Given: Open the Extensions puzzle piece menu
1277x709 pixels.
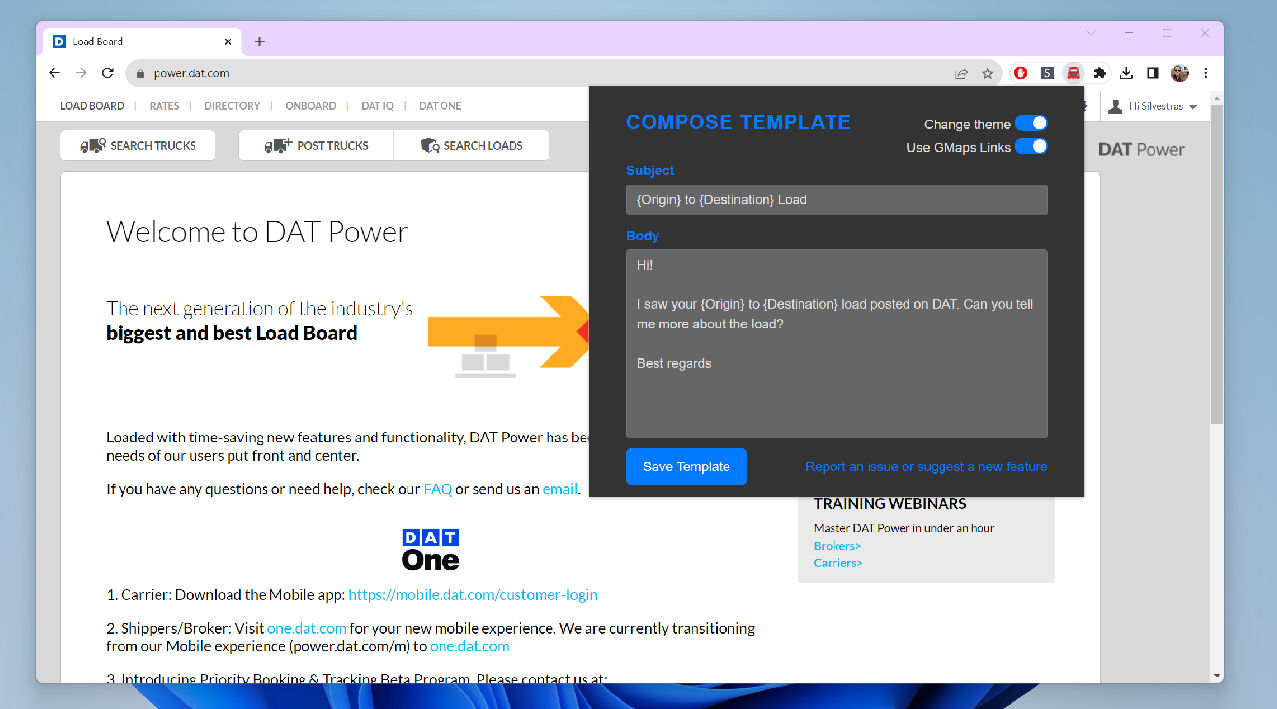Looking at the screenshot, I should pyautogui.click(x=1100, y=73).
